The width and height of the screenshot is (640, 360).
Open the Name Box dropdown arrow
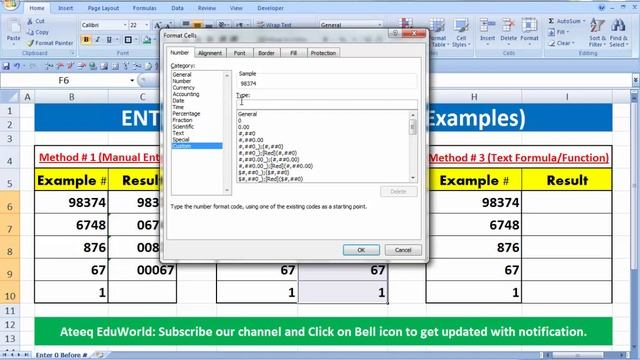[132, 80]
